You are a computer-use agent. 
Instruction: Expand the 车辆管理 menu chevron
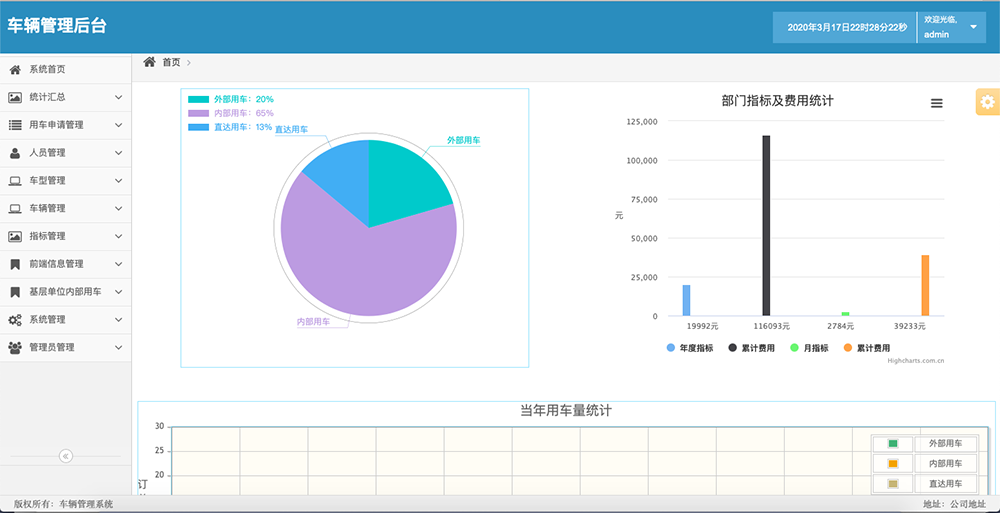(x=119, y=209)
